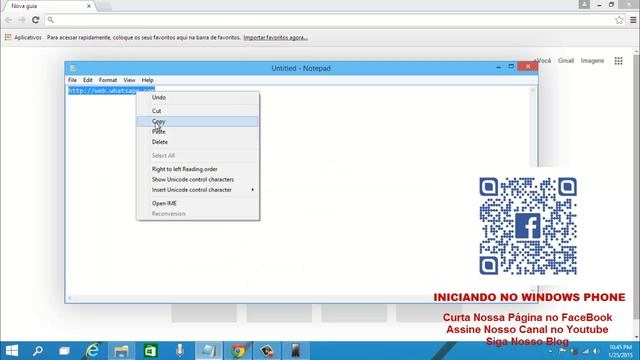Maximize the Notepad window
This screenshot has width=640, height=360.
pos(511,67)
